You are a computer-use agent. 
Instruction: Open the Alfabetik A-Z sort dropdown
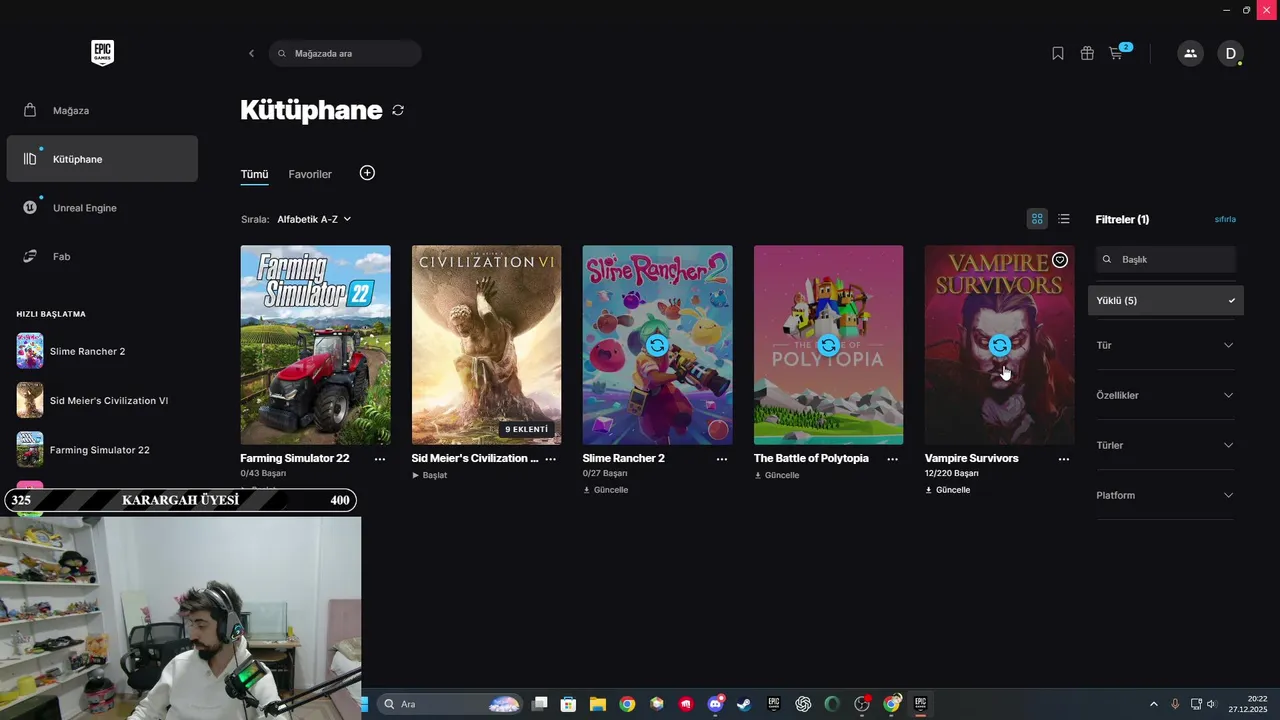[x=314, y=219]
